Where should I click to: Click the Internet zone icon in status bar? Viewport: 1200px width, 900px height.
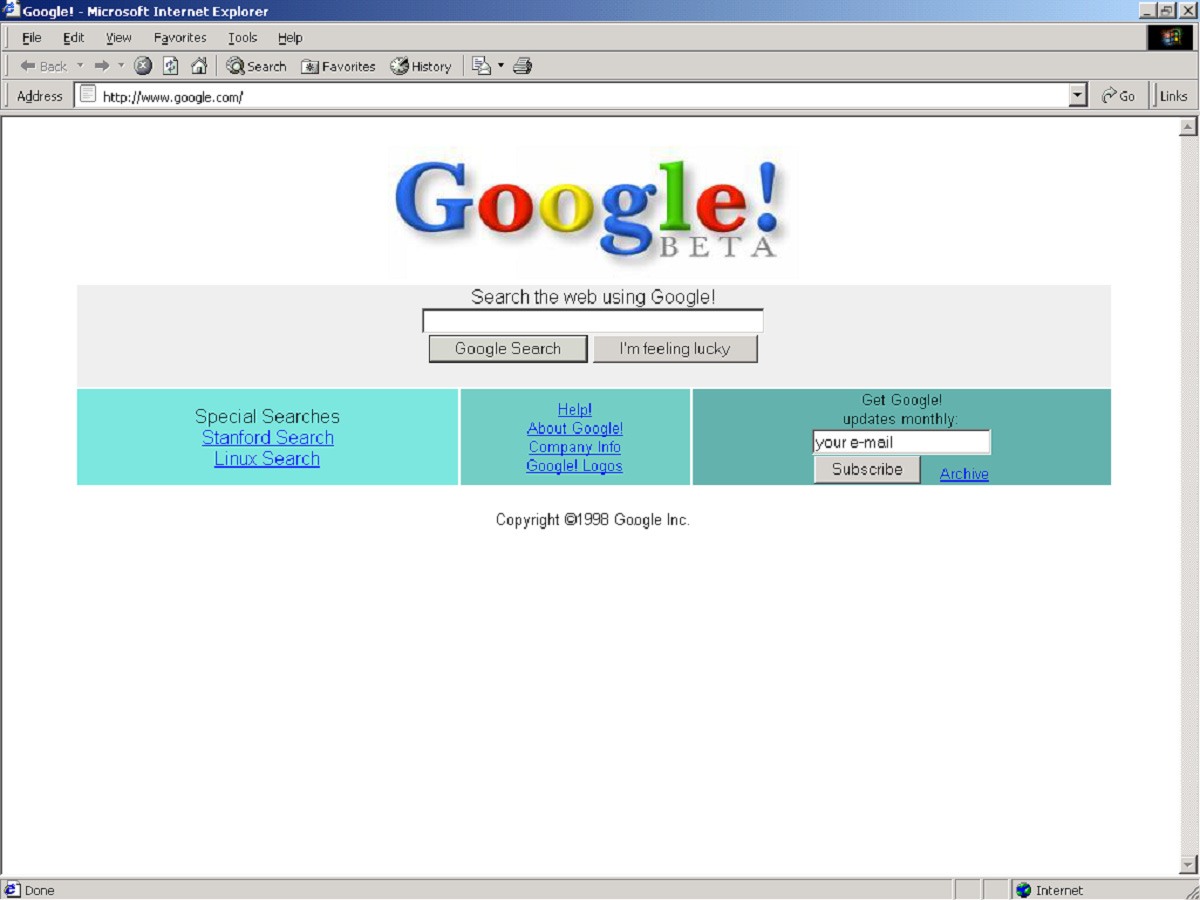[x=1022, y=890]
